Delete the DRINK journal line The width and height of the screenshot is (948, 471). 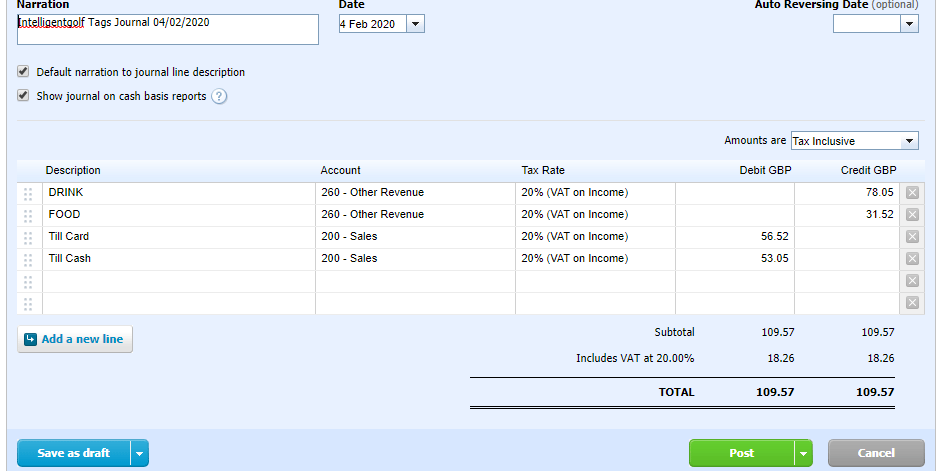pyautogui.click(x=912, y=193)
